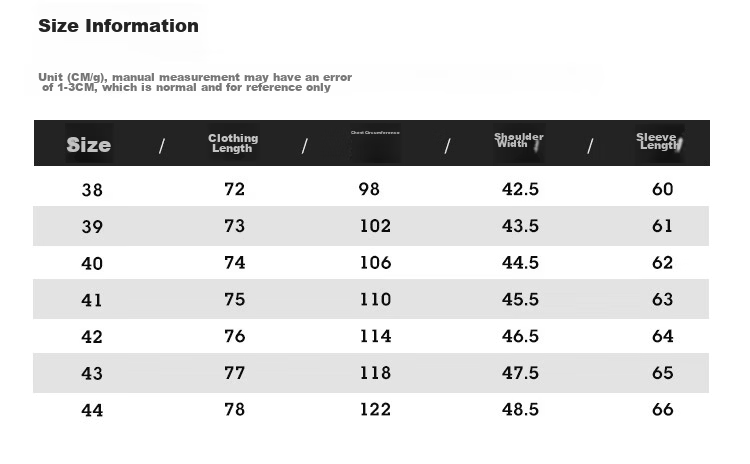Screen dimensions: 750x464
Task: Click chest value 102 for size 39
Action: click(375, 226)
